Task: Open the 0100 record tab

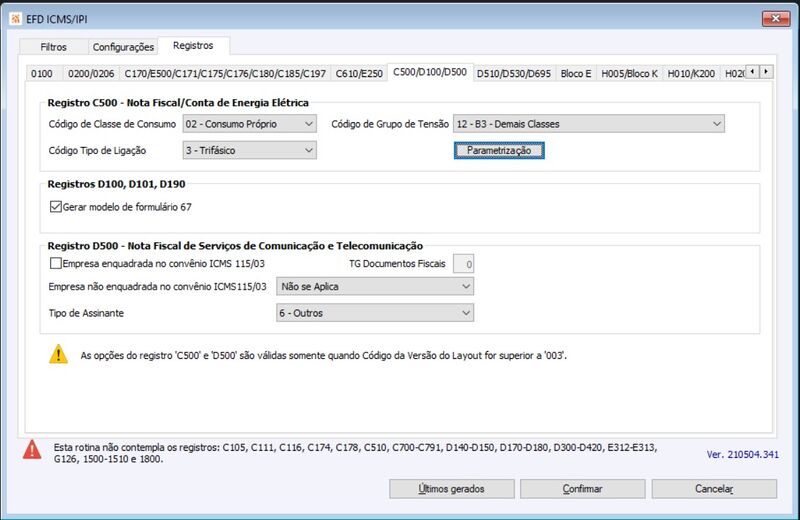Action: click(42, 73)
